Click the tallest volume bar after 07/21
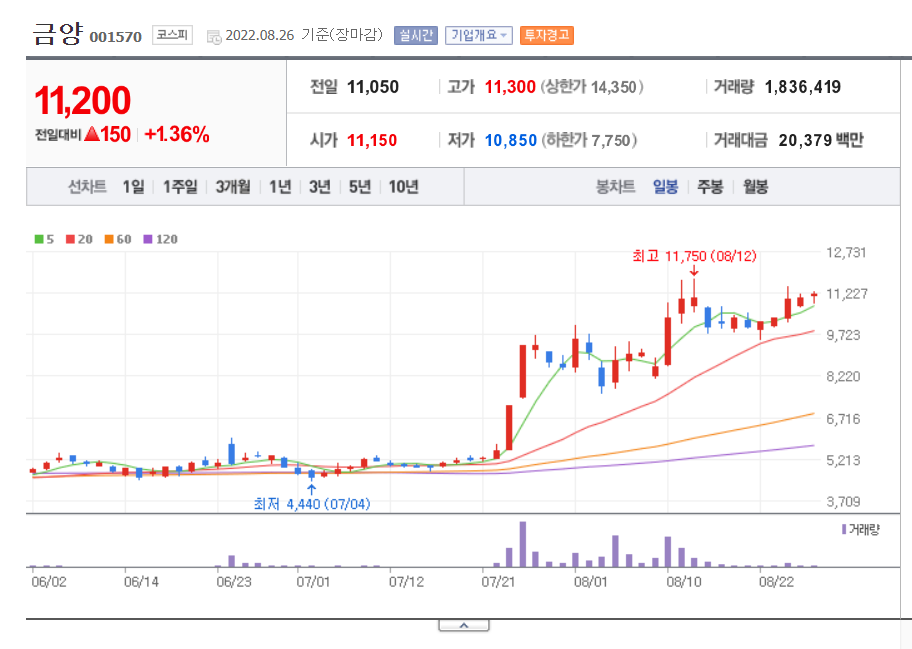 [523, 544]
